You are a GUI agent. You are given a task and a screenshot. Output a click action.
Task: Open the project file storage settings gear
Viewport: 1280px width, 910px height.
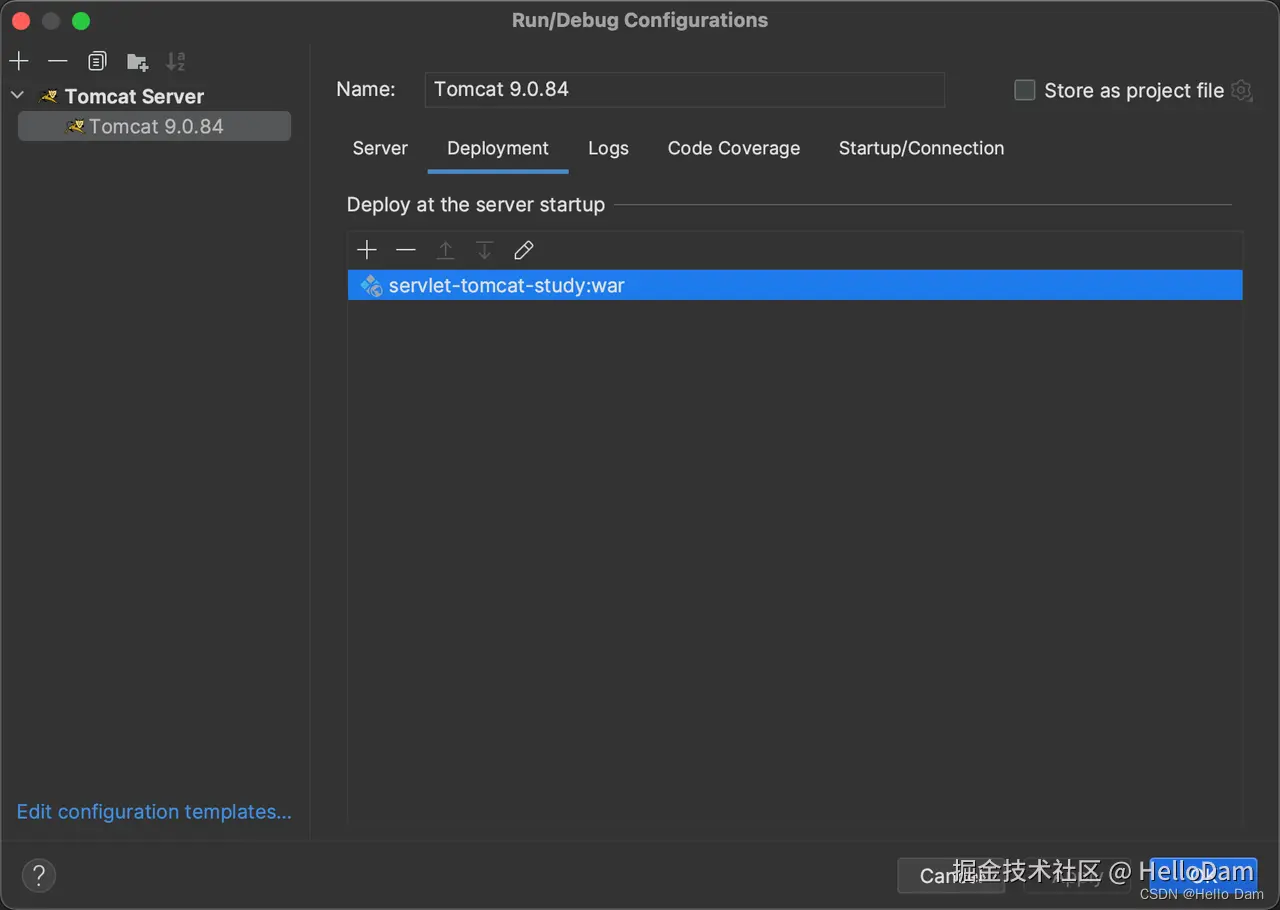coord(1242,91)
